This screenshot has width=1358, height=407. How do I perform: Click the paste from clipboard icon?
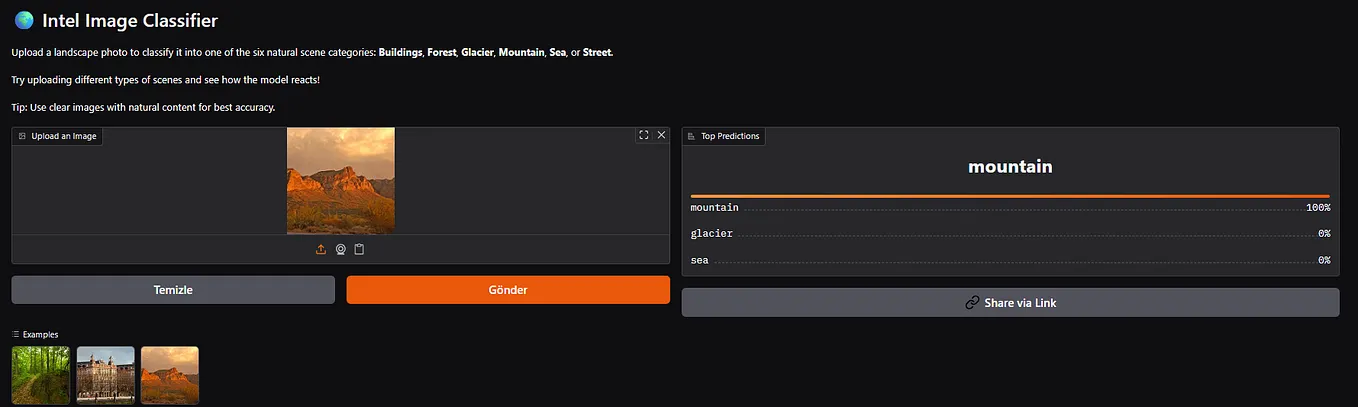tap(359, 249)
